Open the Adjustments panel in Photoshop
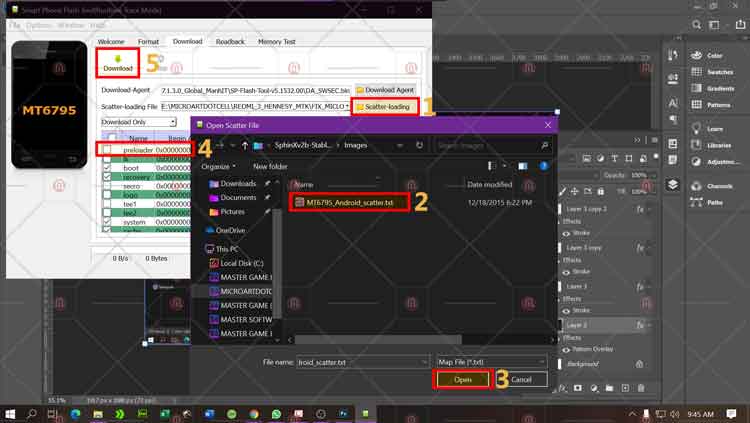The height and width of the screenshot is (423, 750). pos(715,162)
